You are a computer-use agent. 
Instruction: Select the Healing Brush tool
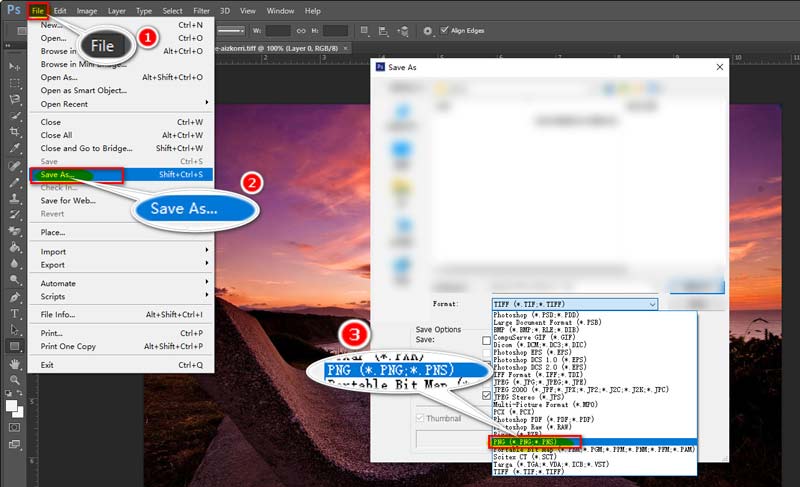click(x=14, y=166)
